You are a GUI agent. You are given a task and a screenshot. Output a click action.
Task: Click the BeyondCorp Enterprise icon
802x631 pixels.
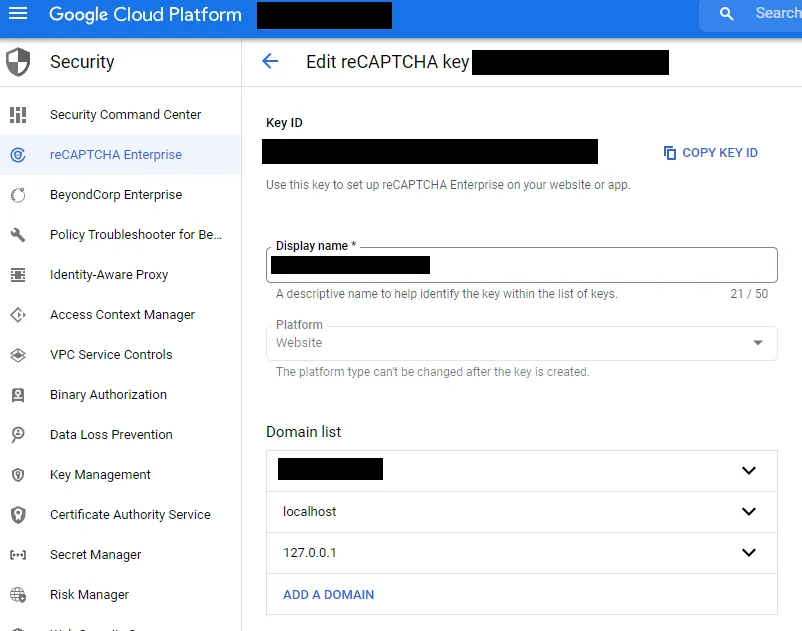[x=18, y=195]
